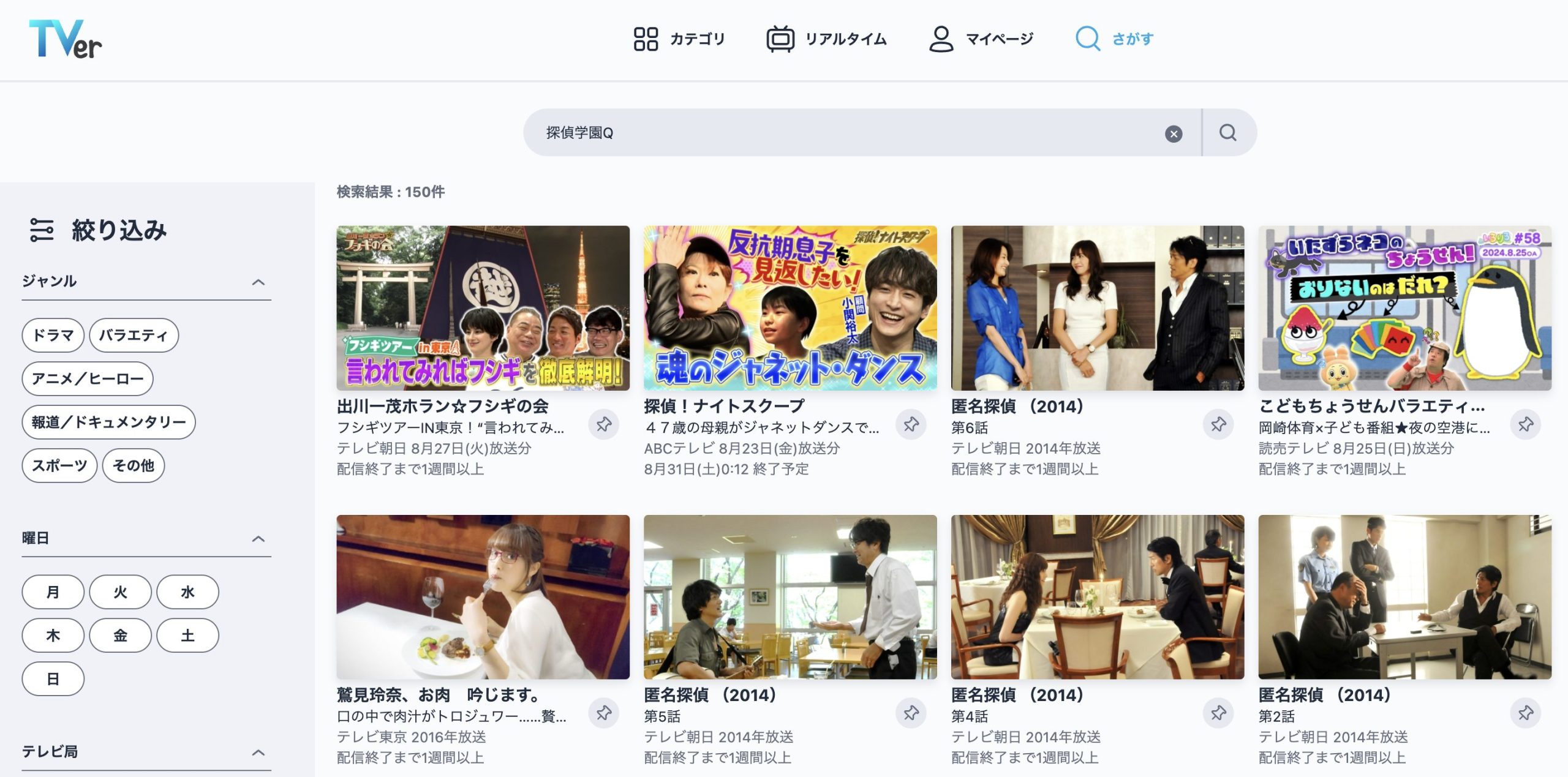Click the 絞り込み filter sliders icon
Viewport: 1568px width, 777px height.
[42, 230]
